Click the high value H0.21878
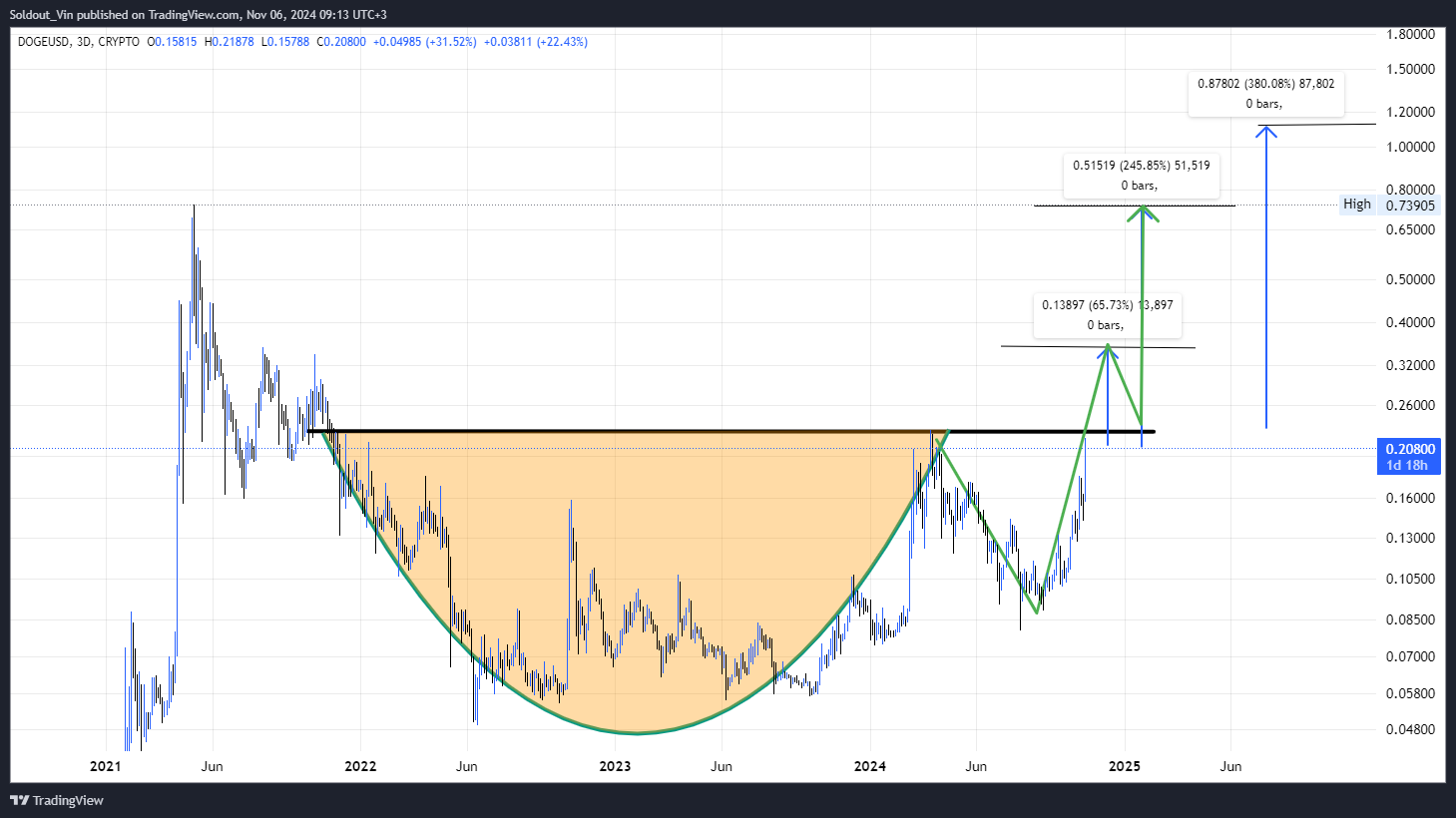 pyautogui.click(x=229, y=42)
